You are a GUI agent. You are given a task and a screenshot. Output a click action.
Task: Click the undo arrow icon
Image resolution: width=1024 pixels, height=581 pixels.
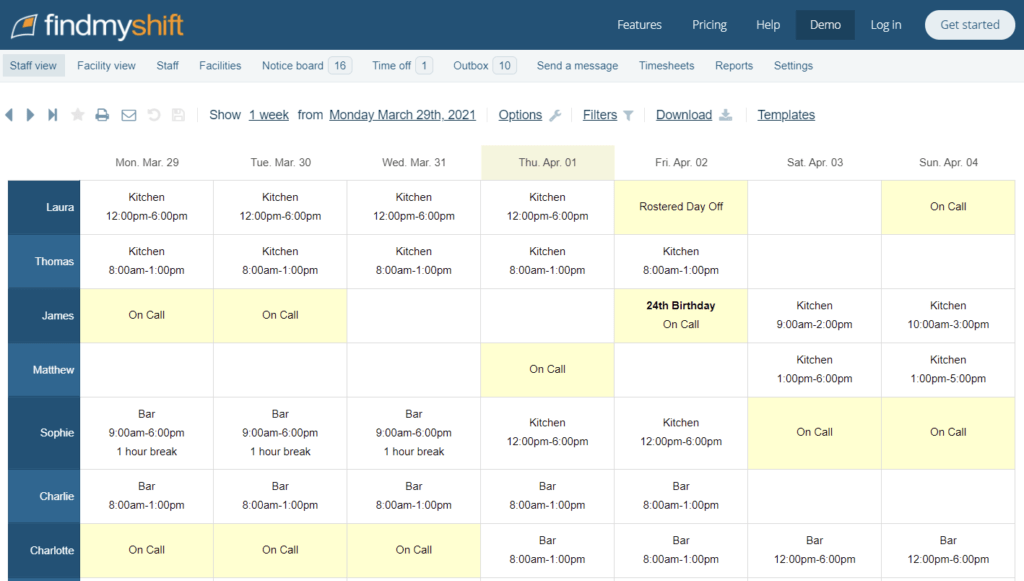point(153,115)
